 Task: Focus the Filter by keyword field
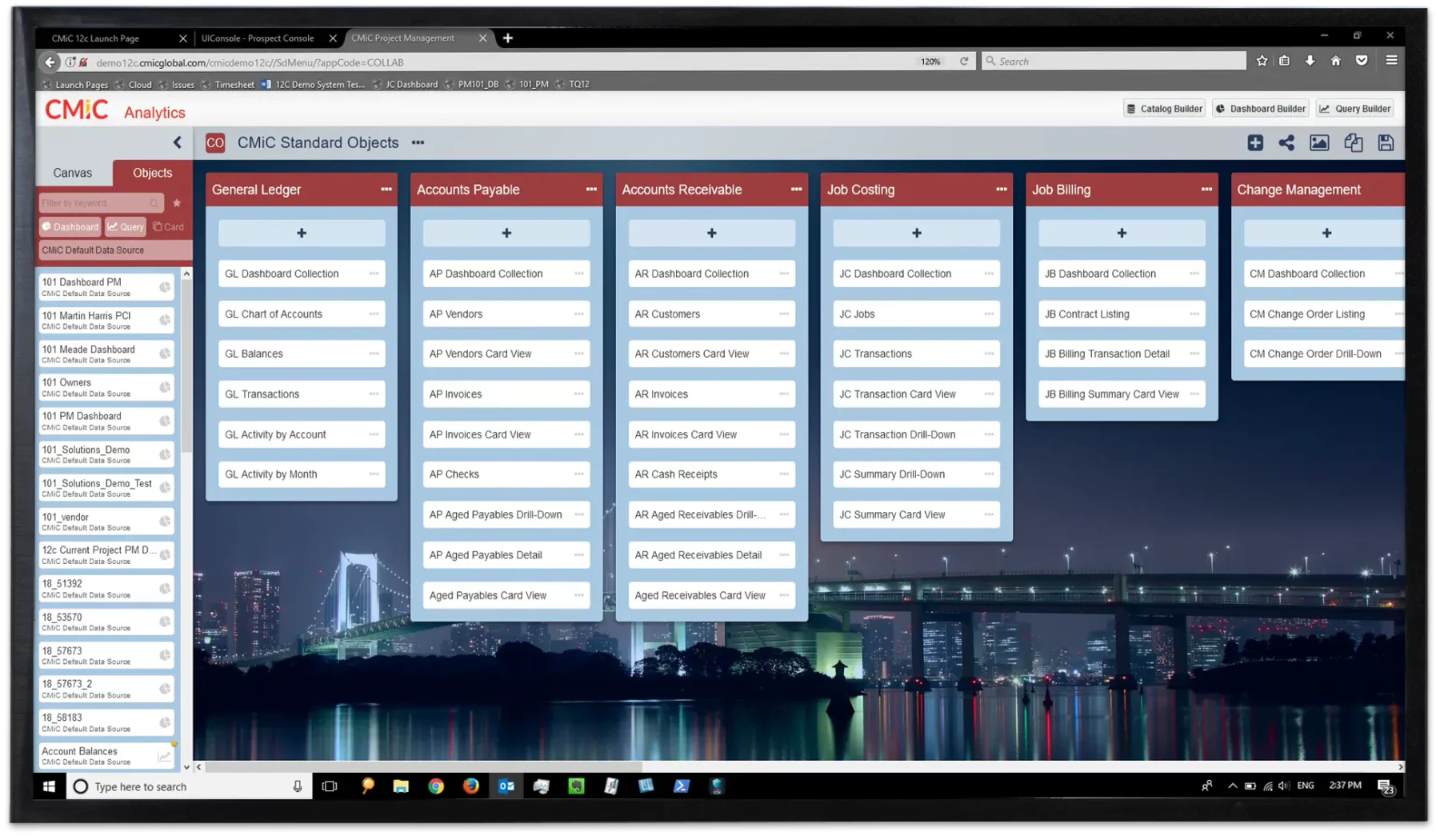coord(101,203)
